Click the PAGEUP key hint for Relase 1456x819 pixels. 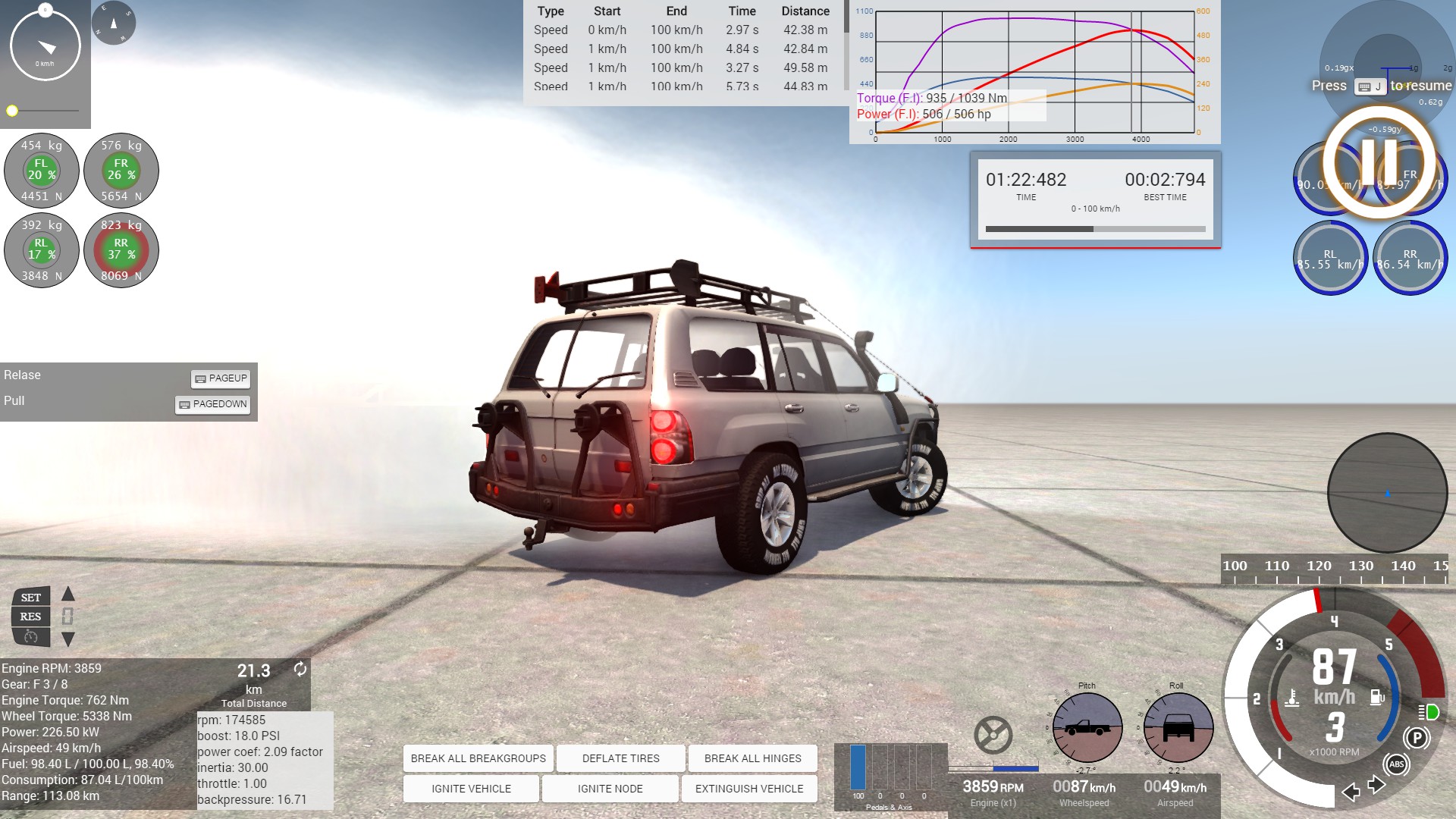(221, 378)
